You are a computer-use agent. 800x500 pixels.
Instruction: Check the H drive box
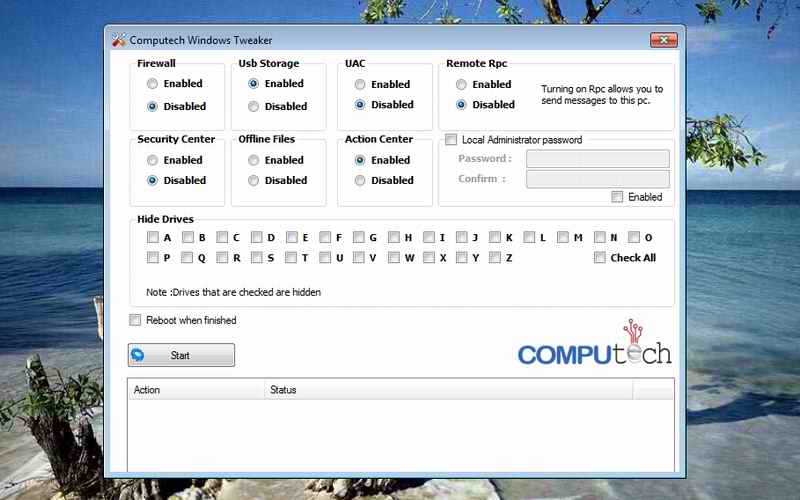click(x=393, y=237)
